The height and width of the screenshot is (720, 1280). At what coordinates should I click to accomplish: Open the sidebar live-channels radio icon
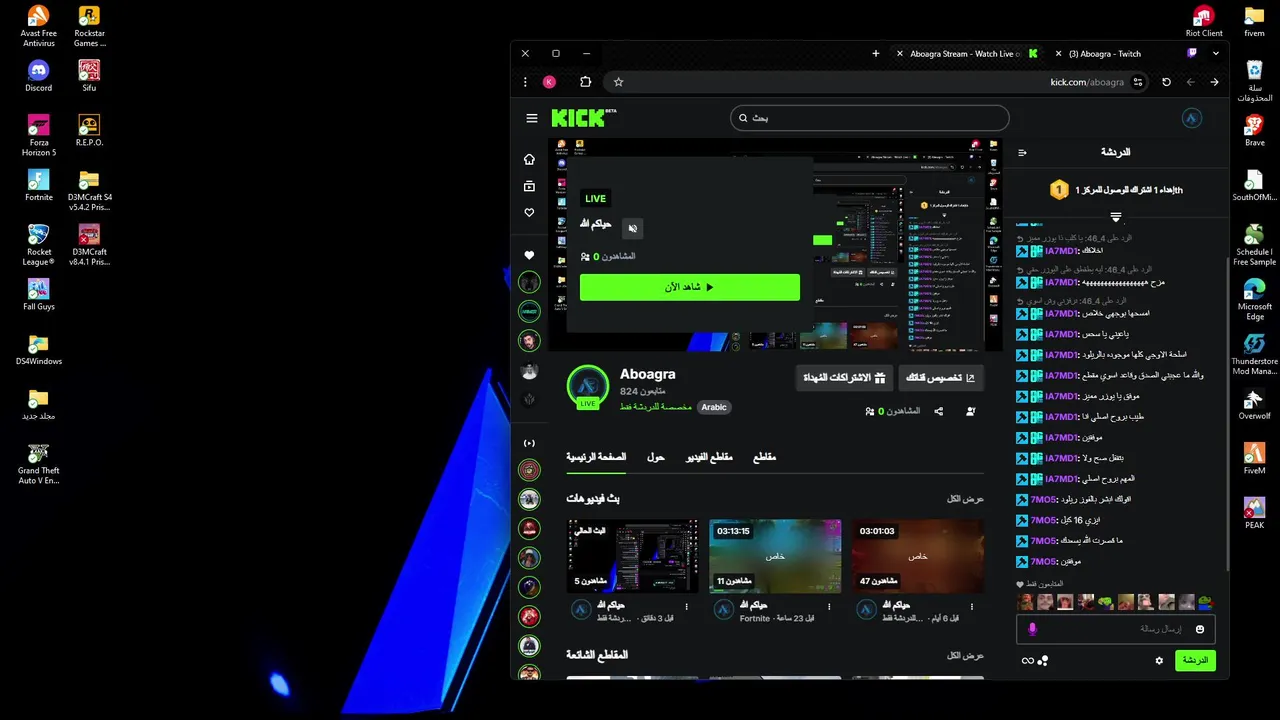pyautogui.click(x=529, y=443)
